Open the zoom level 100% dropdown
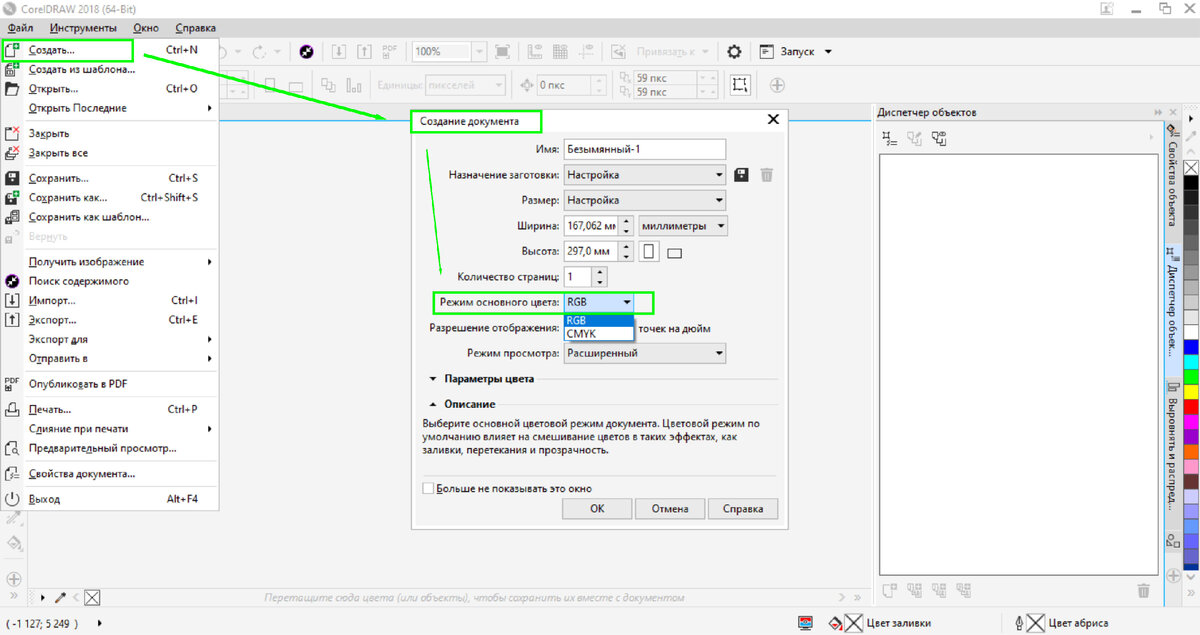Viewport: 1200px width, 635px height. tap(477, 51)
